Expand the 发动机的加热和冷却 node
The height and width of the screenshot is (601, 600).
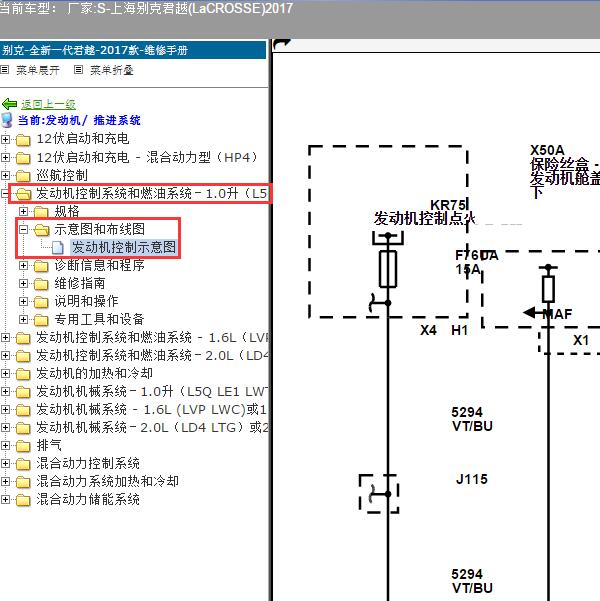point(5,373)
